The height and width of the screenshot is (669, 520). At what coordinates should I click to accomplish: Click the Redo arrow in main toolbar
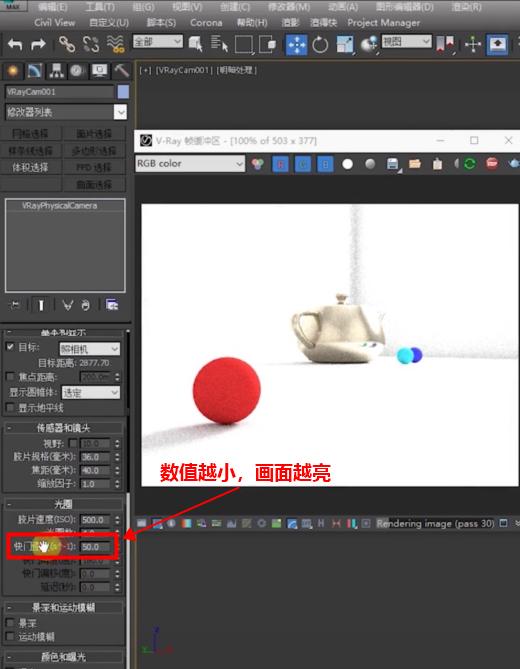(x=38, y=44)
